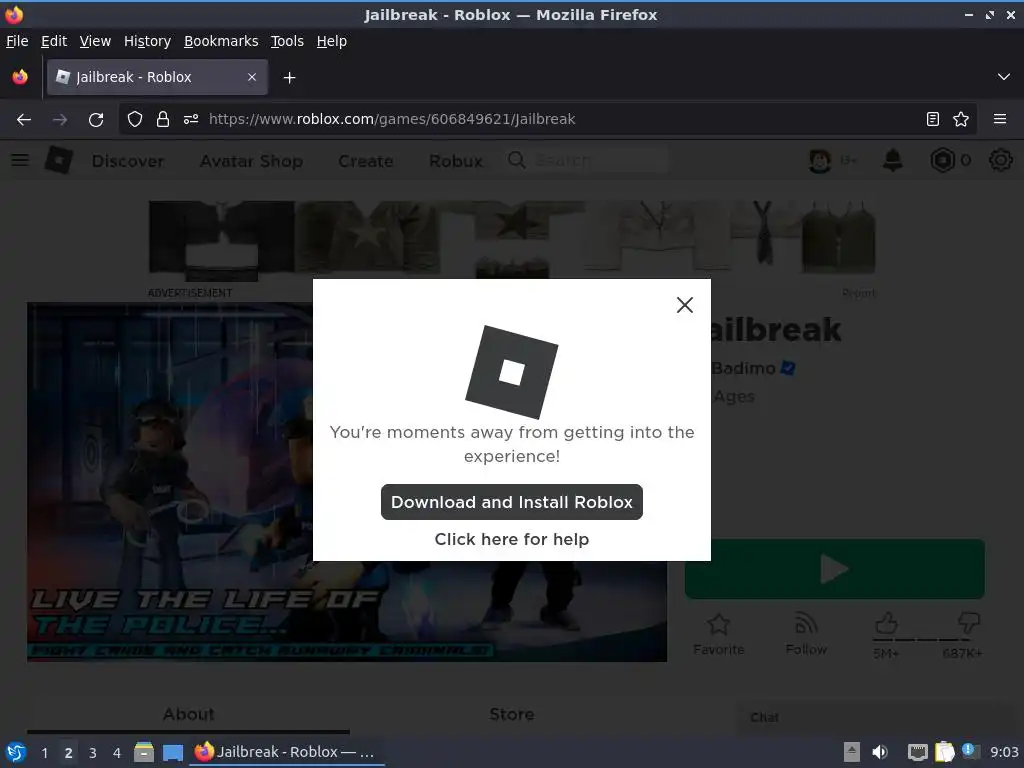This screenshot has width=1024, height=768.
Task: Bookmark this page with the star
Action: point(961,119)
